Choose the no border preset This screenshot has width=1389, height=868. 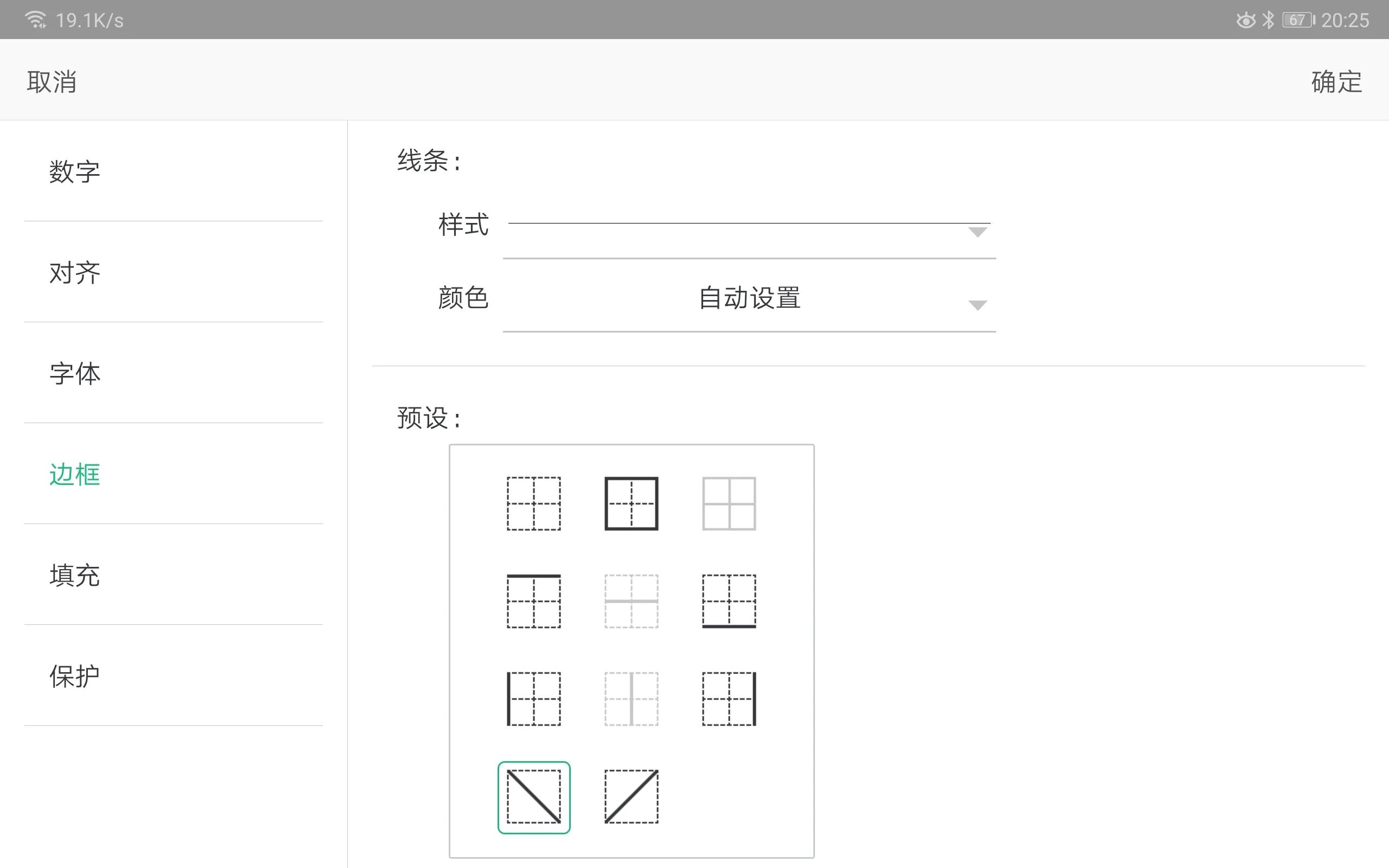(x=534, y=502)
